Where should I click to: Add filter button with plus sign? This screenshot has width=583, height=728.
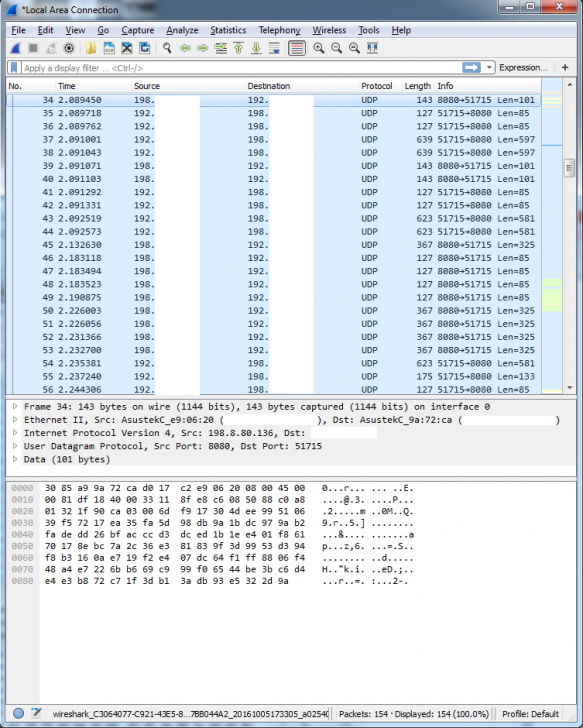click(565, 68)
